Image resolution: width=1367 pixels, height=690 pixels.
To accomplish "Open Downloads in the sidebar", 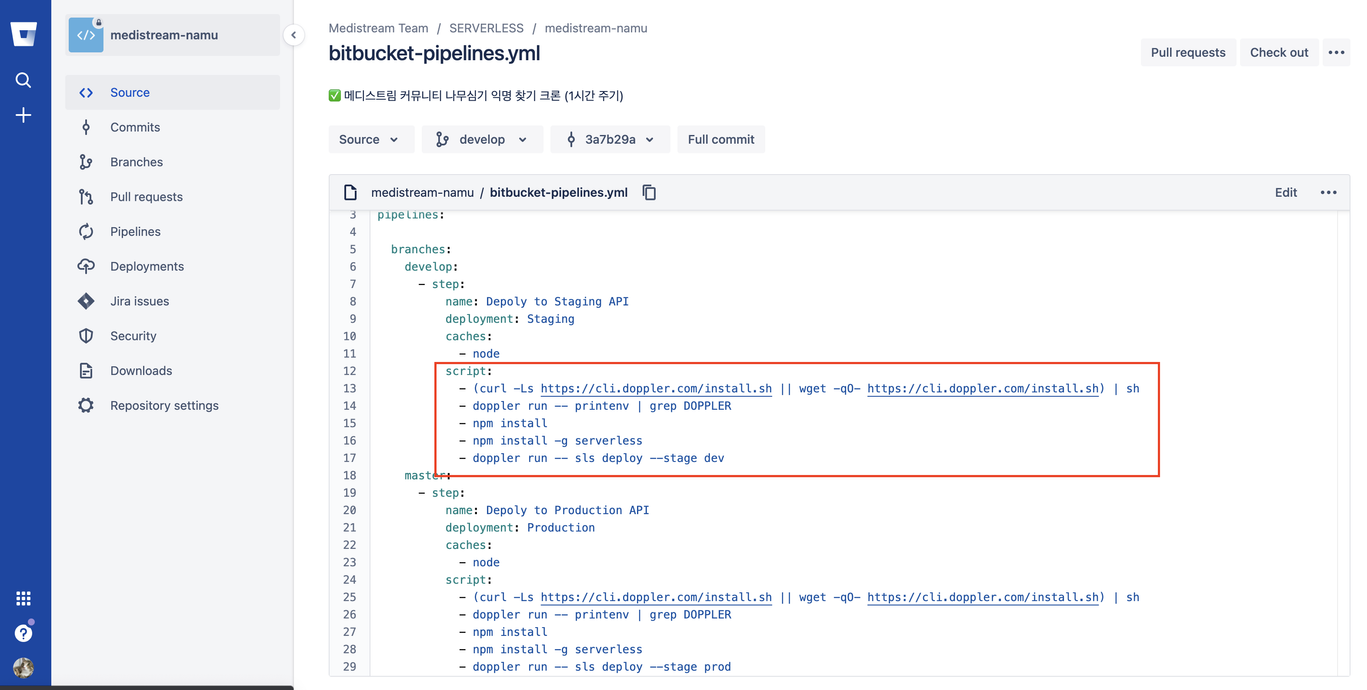I will click(x=173, y=371).
